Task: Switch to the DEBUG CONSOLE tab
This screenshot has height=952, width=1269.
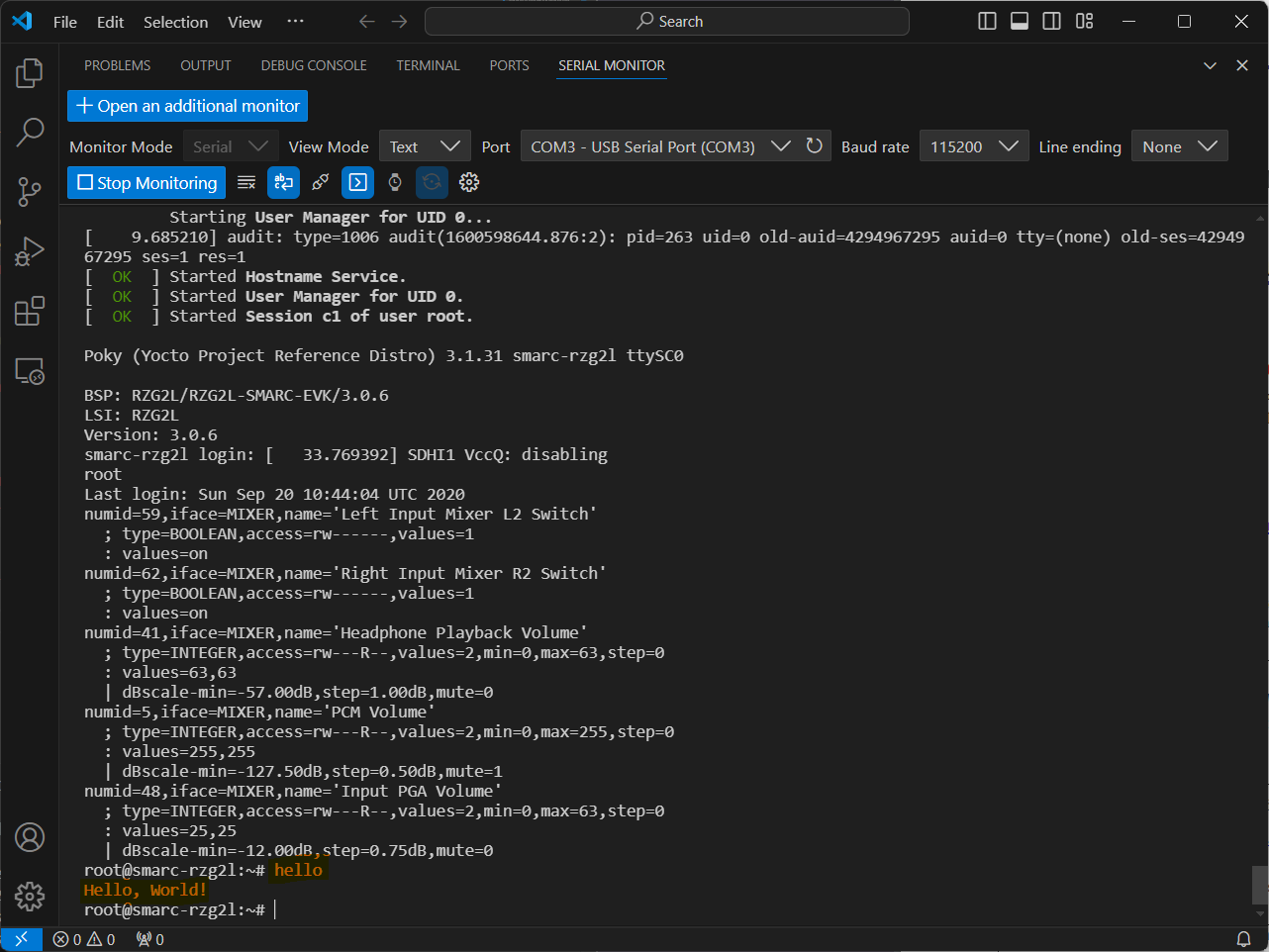Action: coord(314,65)
